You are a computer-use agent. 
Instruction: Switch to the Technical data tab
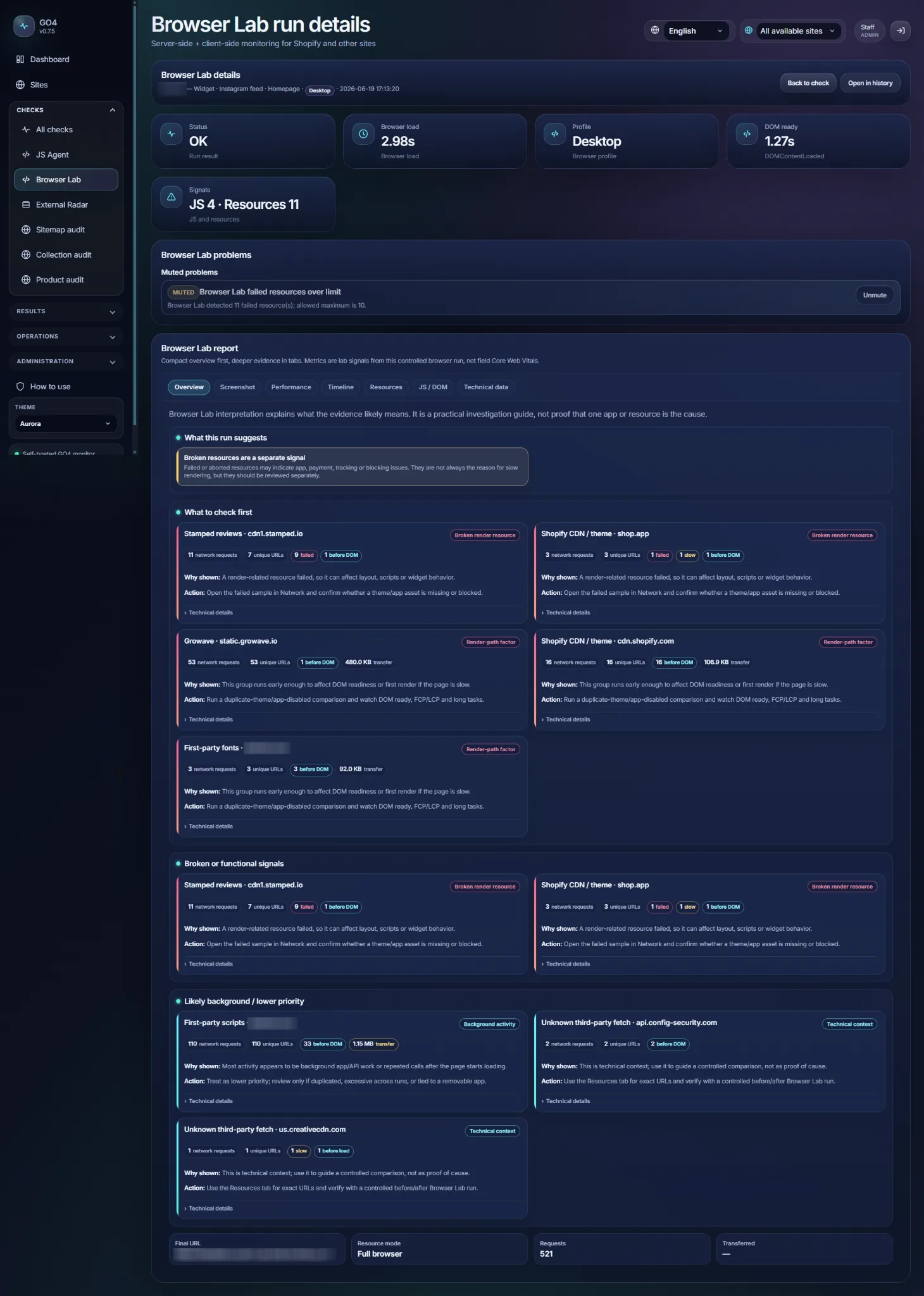click(x=486, y=387)
